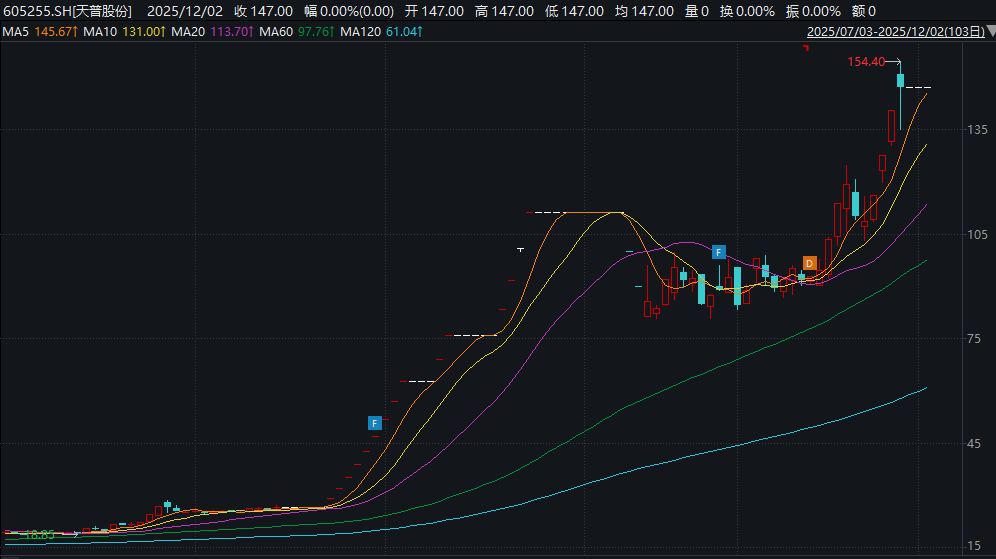Click the 2025/12/02 date in the header
996x559 pixels.
point(184,11)
